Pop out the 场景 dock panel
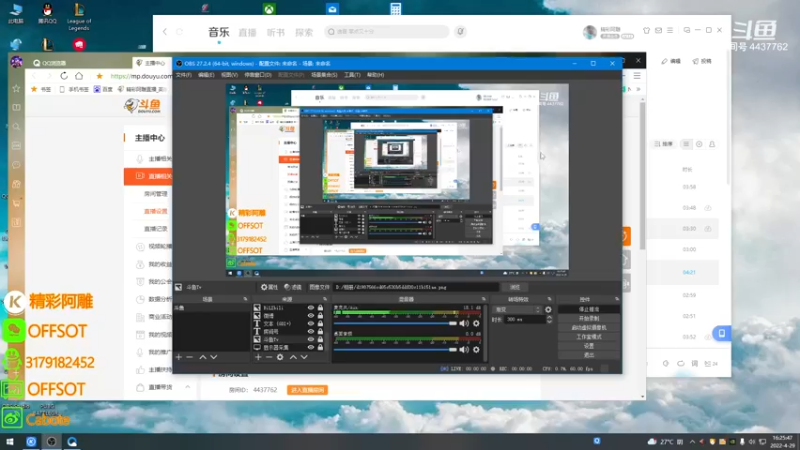The image size is (800, 450). coord(245,299)
